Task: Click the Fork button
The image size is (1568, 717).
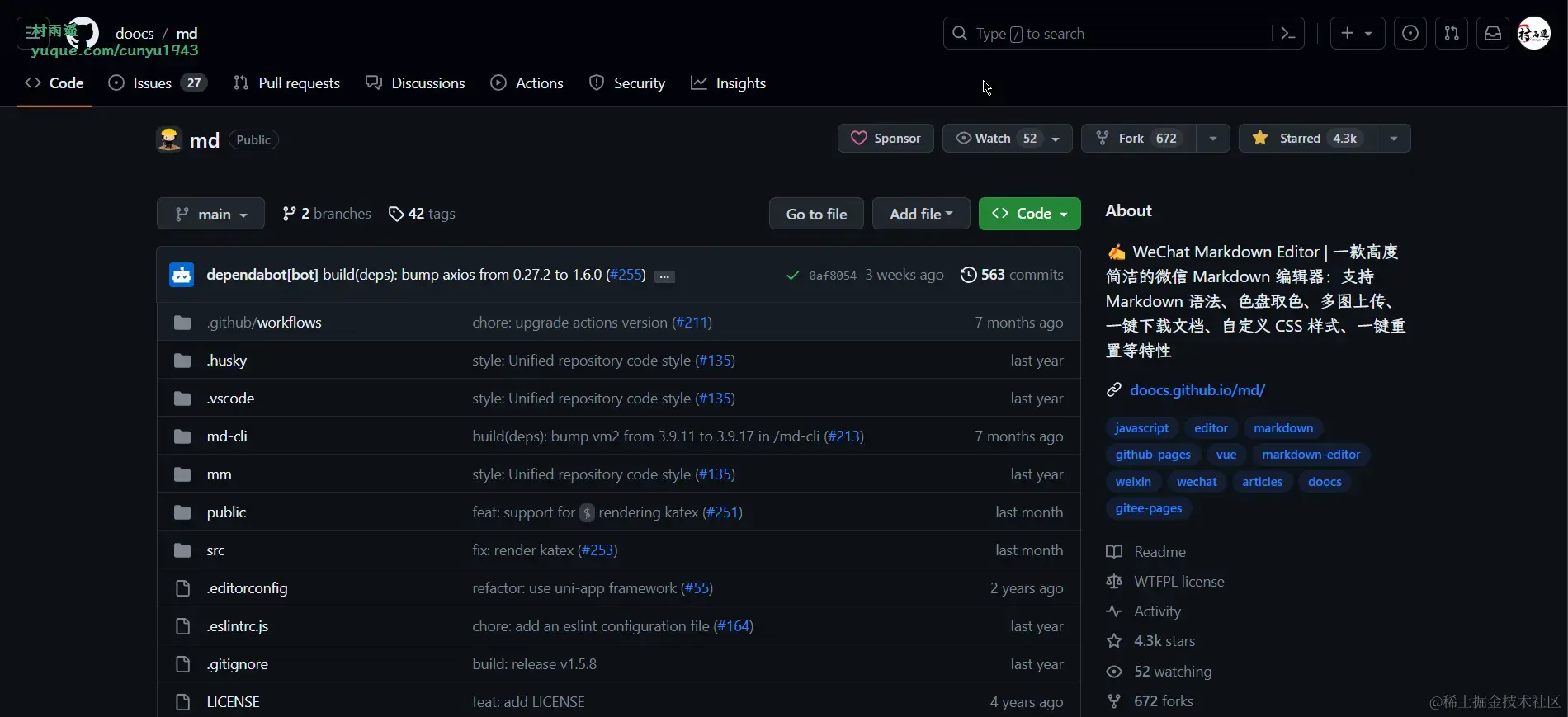Action: [x=1138, y=139]
